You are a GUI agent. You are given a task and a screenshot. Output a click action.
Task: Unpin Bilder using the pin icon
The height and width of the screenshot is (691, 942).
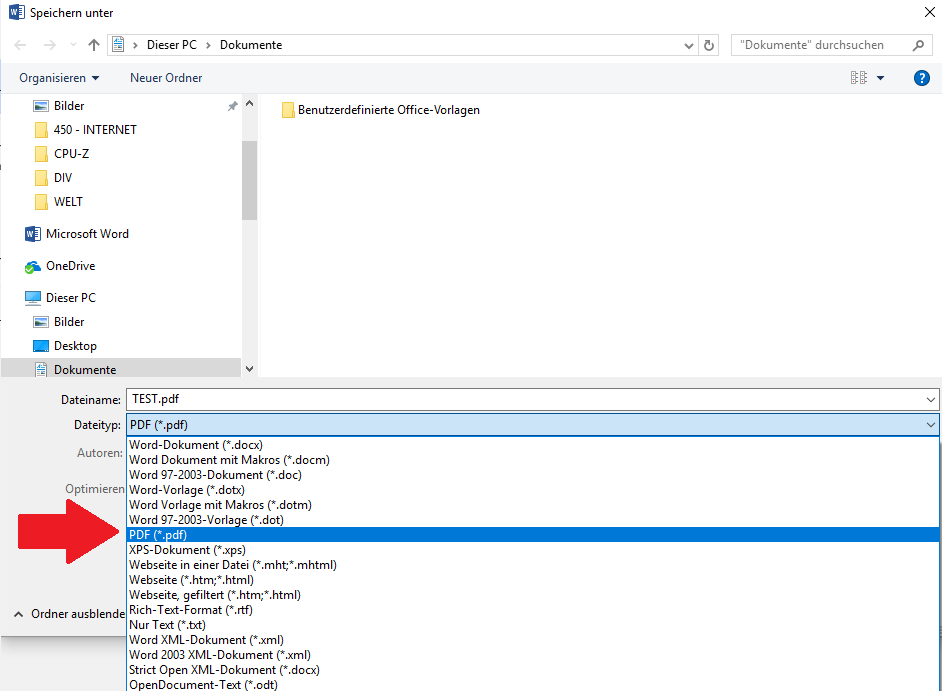(x=232, y=106)
